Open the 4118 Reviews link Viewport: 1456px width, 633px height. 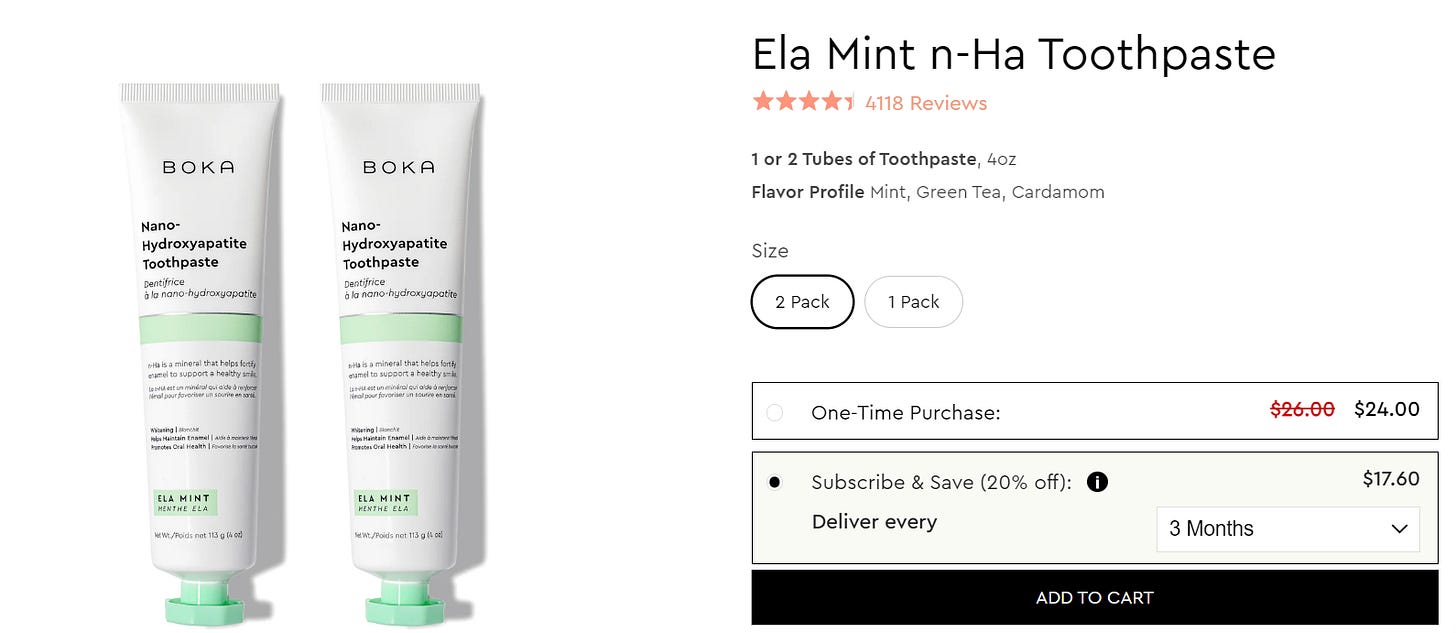pos(926,103)
